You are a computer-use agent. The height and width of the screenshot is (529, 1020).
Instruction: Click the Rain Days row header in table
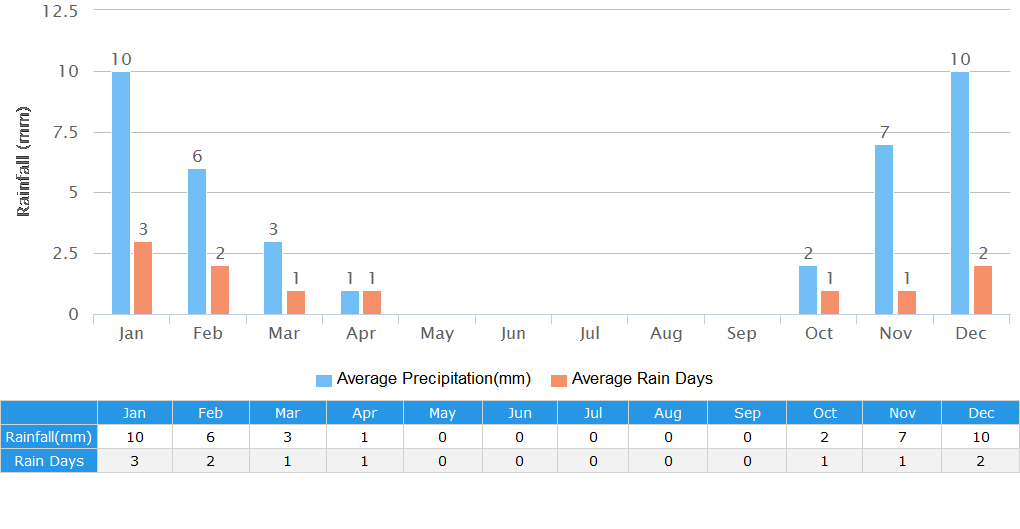pyautogui.click(x=49, y=461)
